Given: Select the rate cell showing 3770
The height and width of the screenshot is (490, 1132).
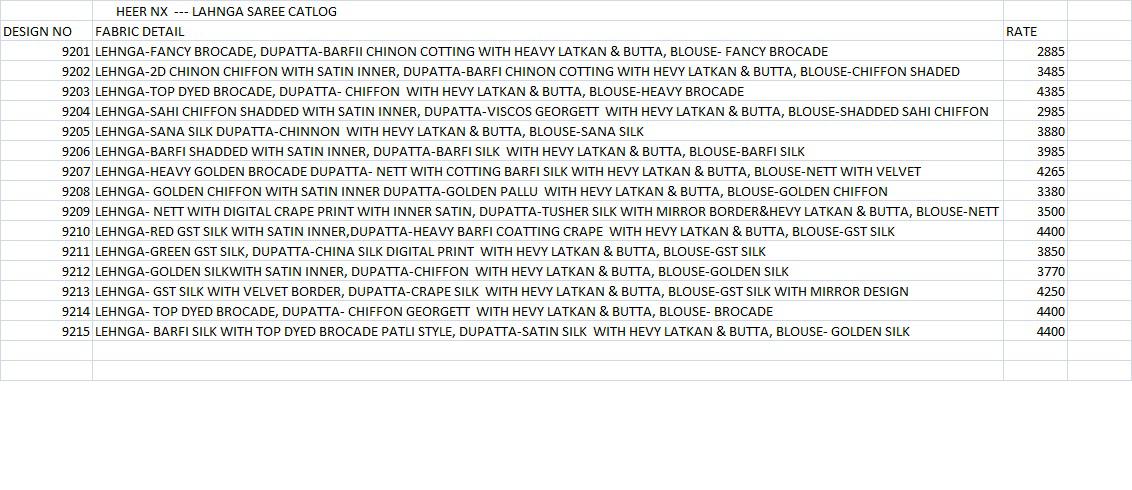Looking at the screenshot, I should [1050, 272].
